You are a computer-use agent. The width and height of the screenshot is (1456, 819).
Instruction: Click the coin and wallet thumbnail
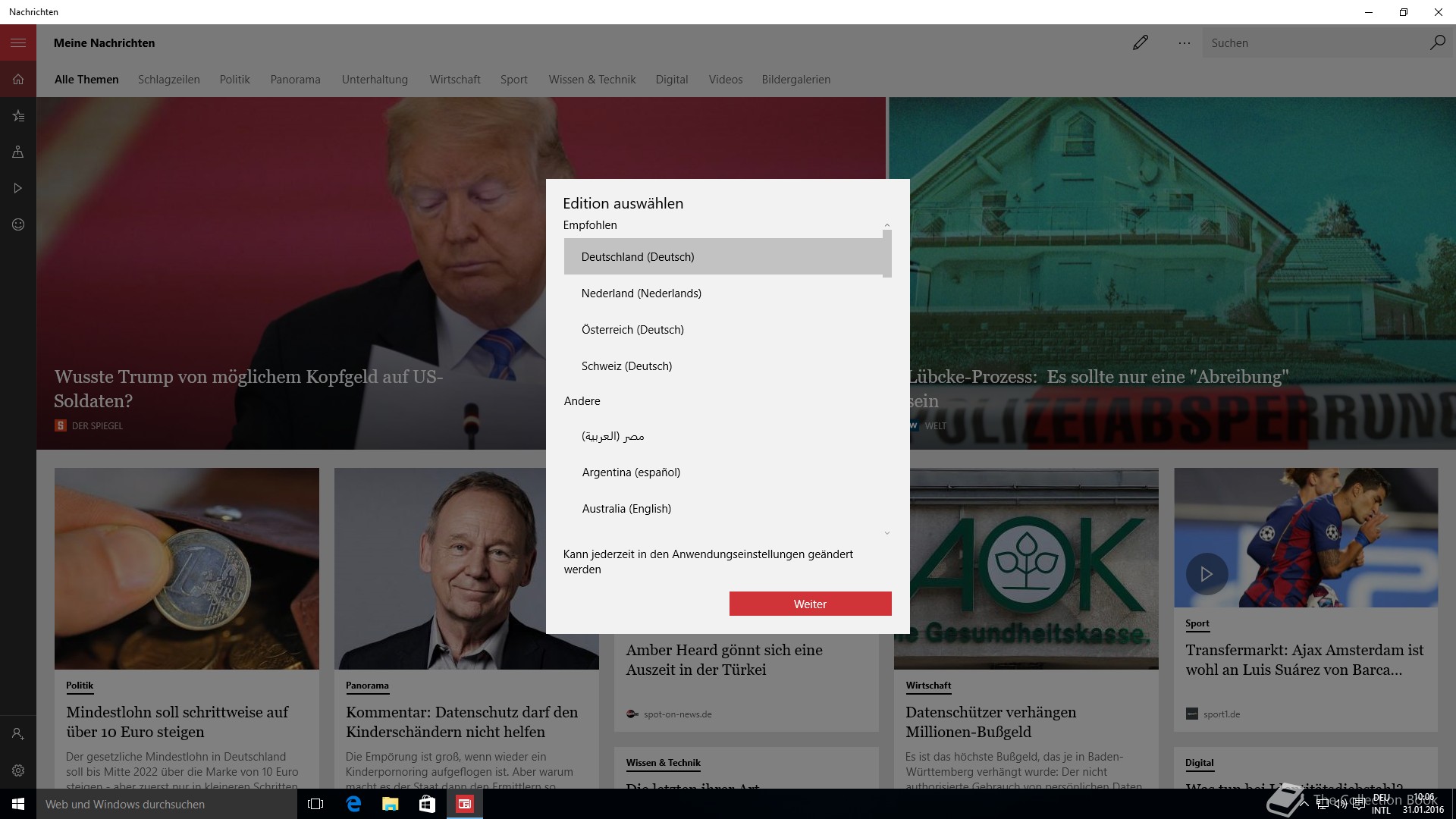click(x=187, y=568)
